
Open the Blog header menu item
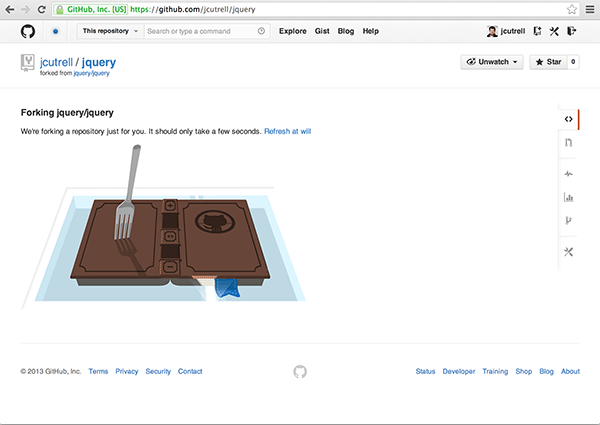pos(346,31)
